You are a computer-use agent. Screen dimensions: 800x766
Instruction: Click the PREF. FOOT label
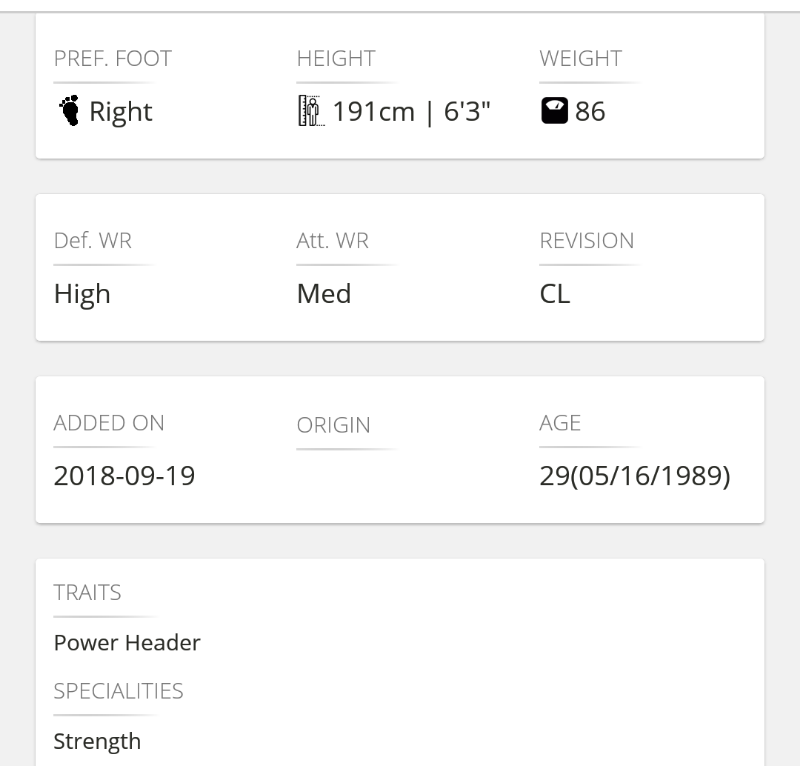(112, 59)
